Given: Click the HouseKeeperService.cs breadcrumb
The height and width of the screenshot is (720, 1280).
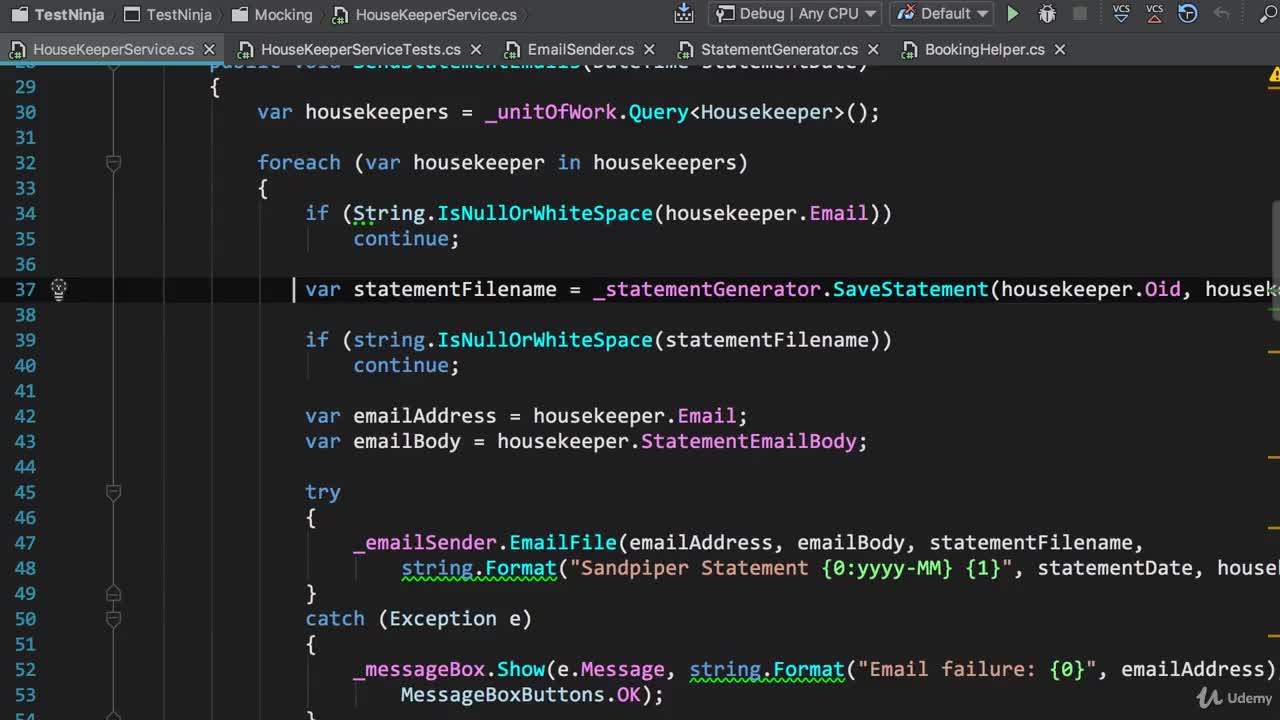Looking at the screenshot, I should click(x=425, y=14).
